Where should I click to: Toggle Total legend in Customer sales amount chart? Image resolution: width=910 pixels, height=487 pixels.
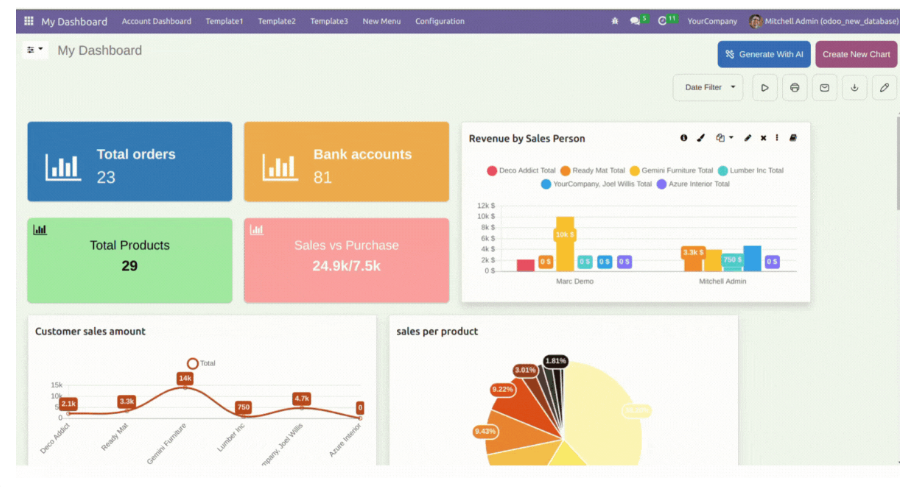tap(201, 363)
